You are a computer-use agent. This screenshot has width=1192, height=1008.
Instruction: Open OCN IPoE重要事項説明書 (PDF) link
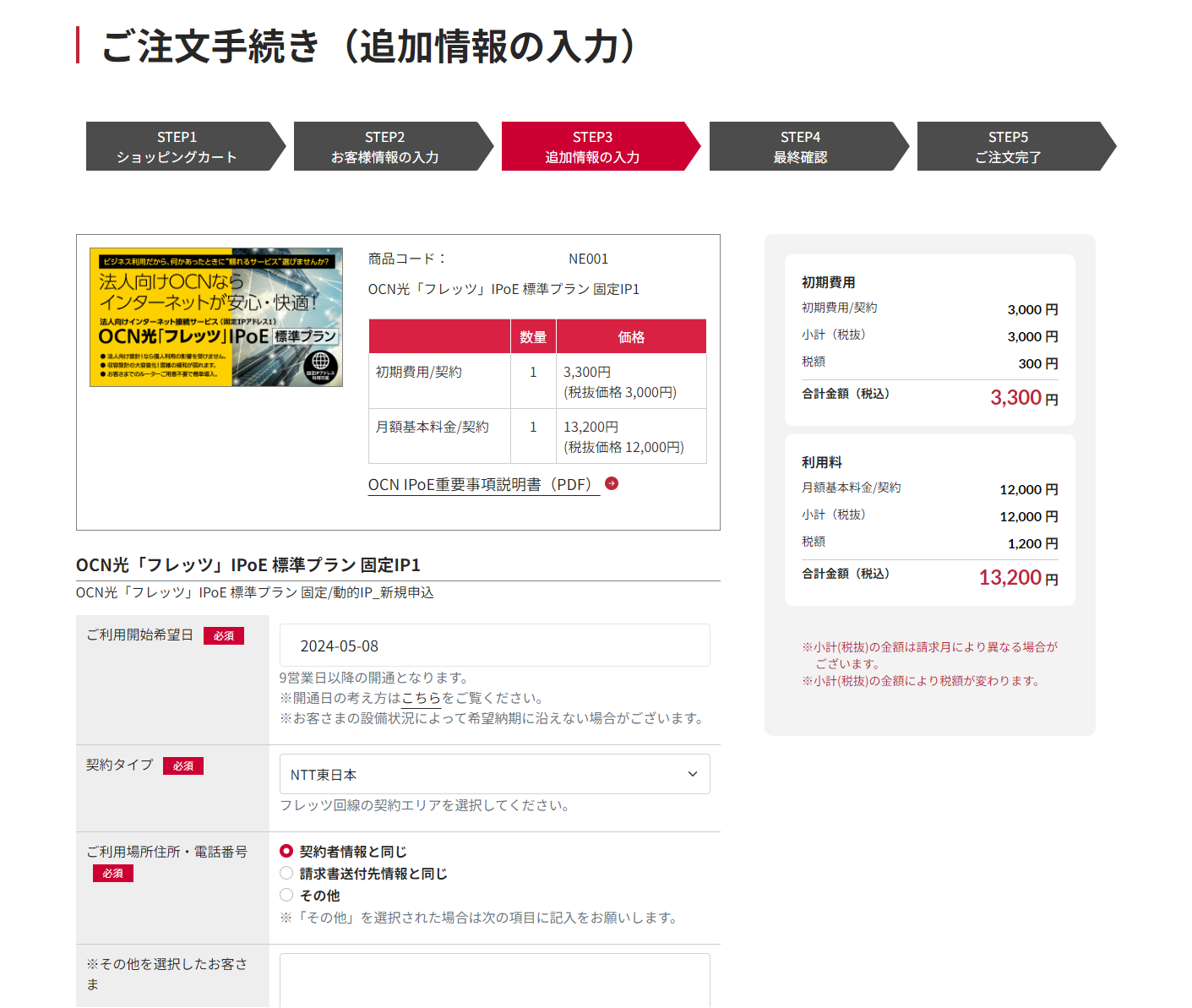483,485
